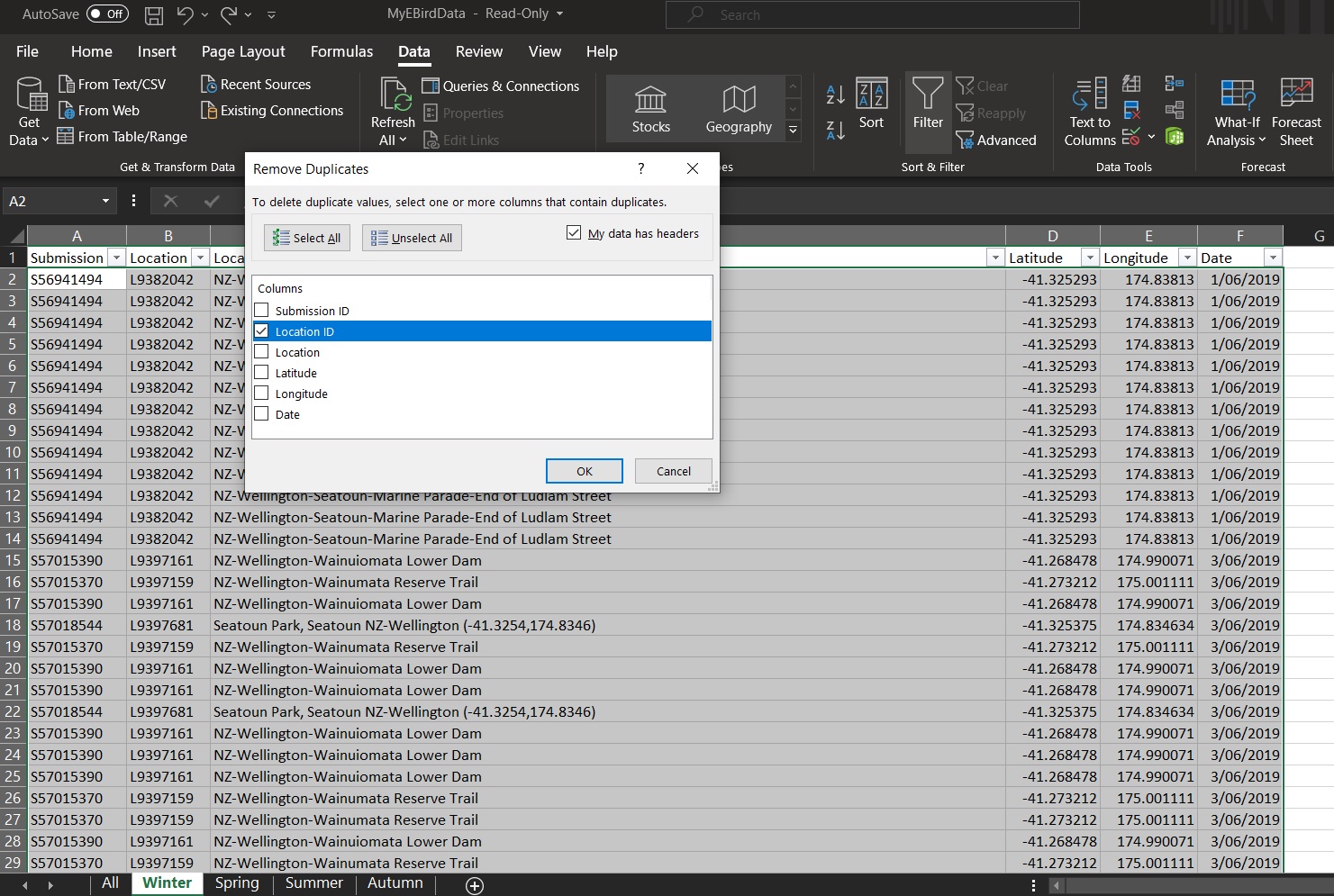Open the Latitude column filter dropdown
The width and height of the screenshot is (1334, 896).
[x=1090, y=258]
